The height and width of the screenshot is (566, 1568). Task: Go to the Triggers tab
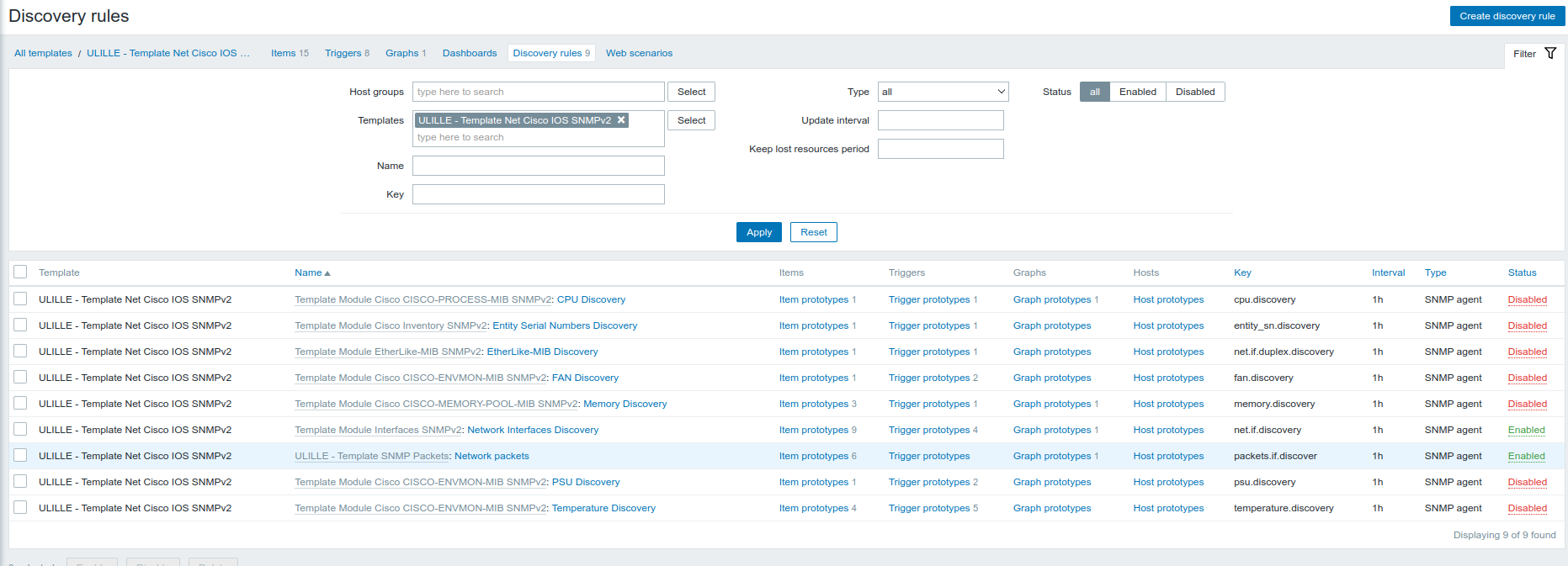coord(343,53)
